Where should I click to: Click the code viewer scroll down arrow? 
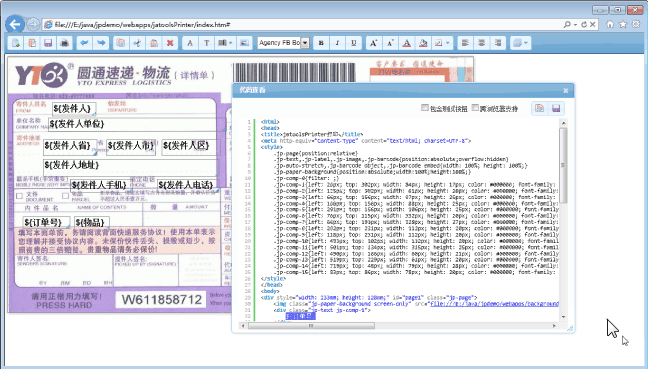[x=563, y=317]
